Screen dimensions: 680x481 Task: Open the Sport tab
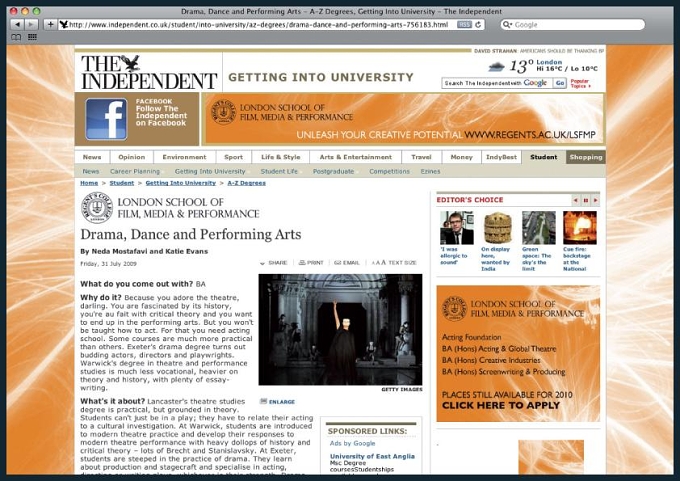[233, 157]
